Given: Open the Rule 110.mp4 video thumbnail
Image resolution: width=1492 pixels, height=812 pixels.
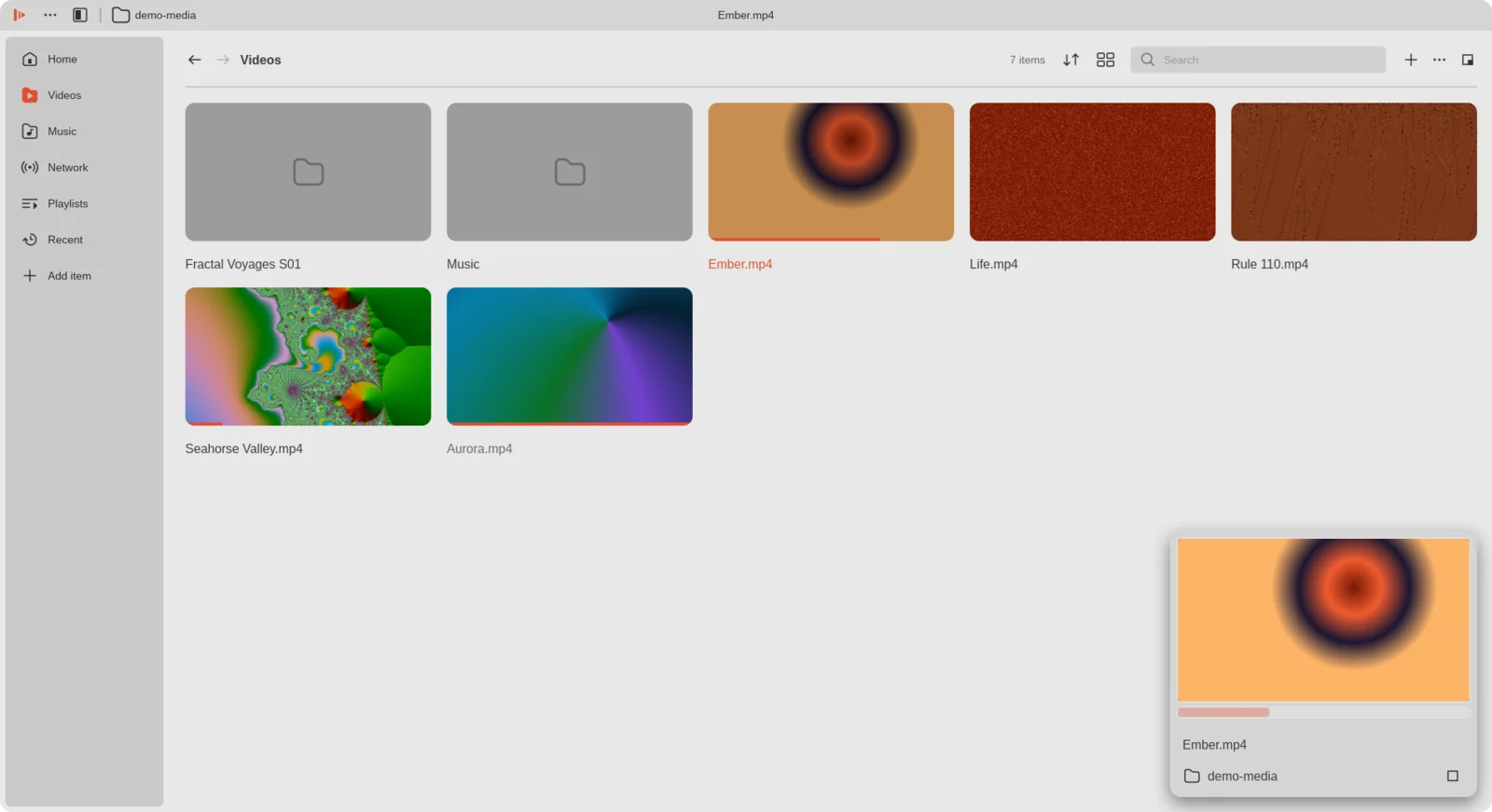Looking at the screenshot, I should coord(1354,172).
